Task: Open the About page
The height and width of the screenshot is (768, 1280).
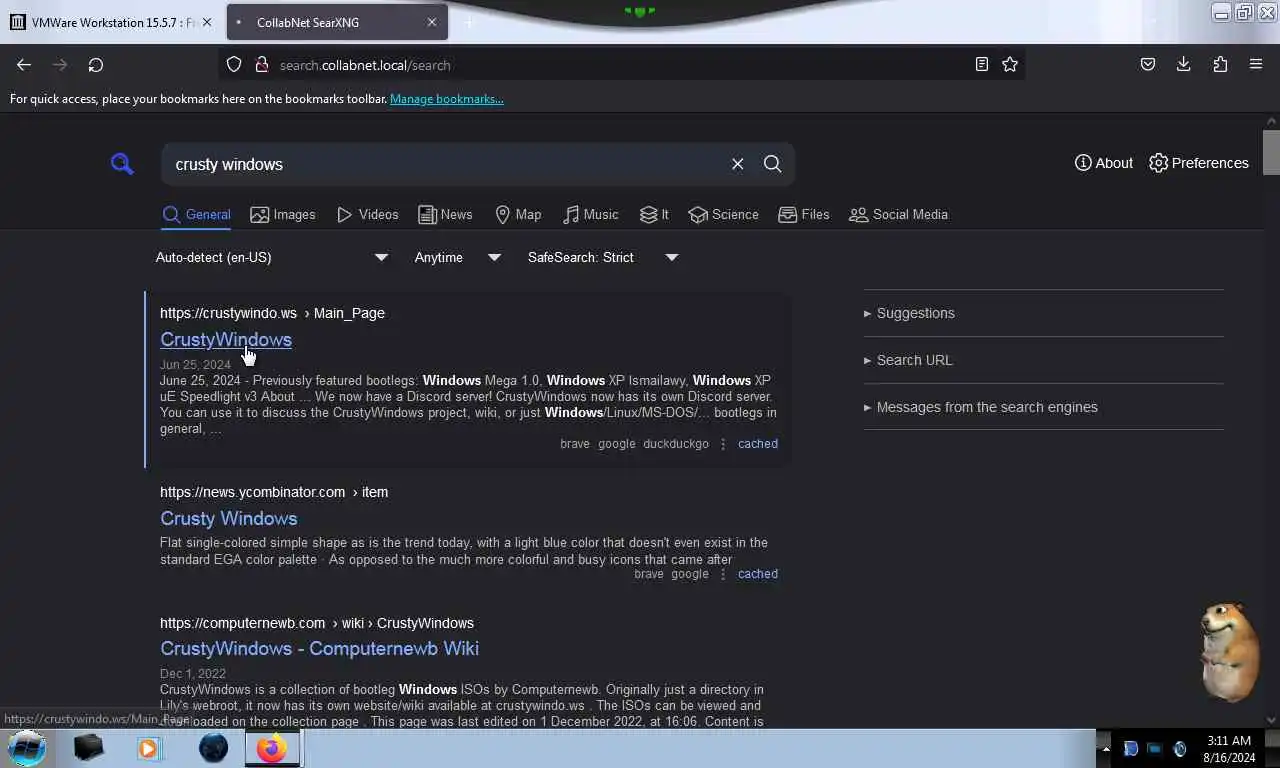Action: pos(1104,163)
